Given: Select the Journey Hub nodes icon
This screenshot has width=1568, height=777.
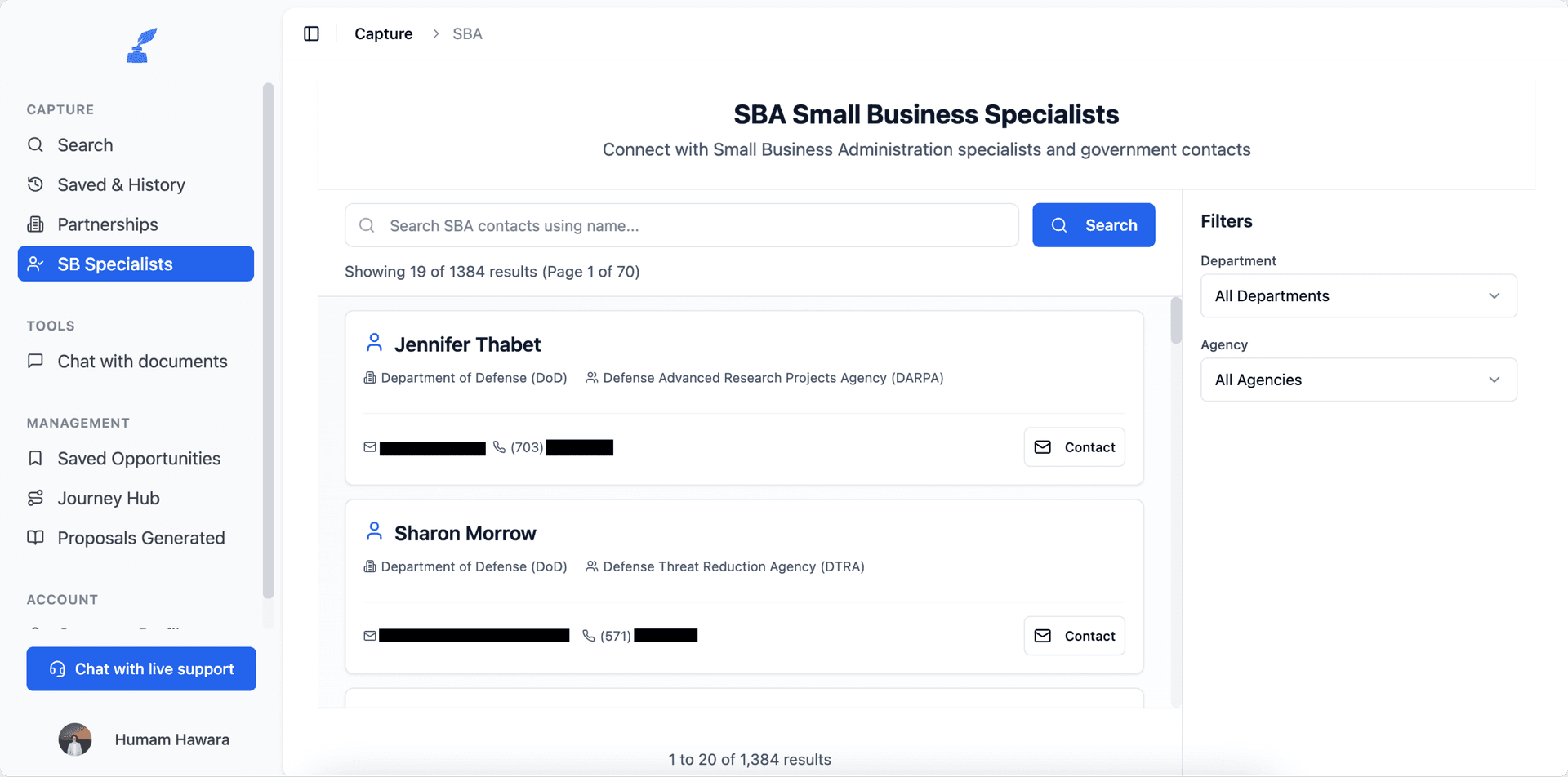Looking at the screenshot, I should tap(35, 498).
